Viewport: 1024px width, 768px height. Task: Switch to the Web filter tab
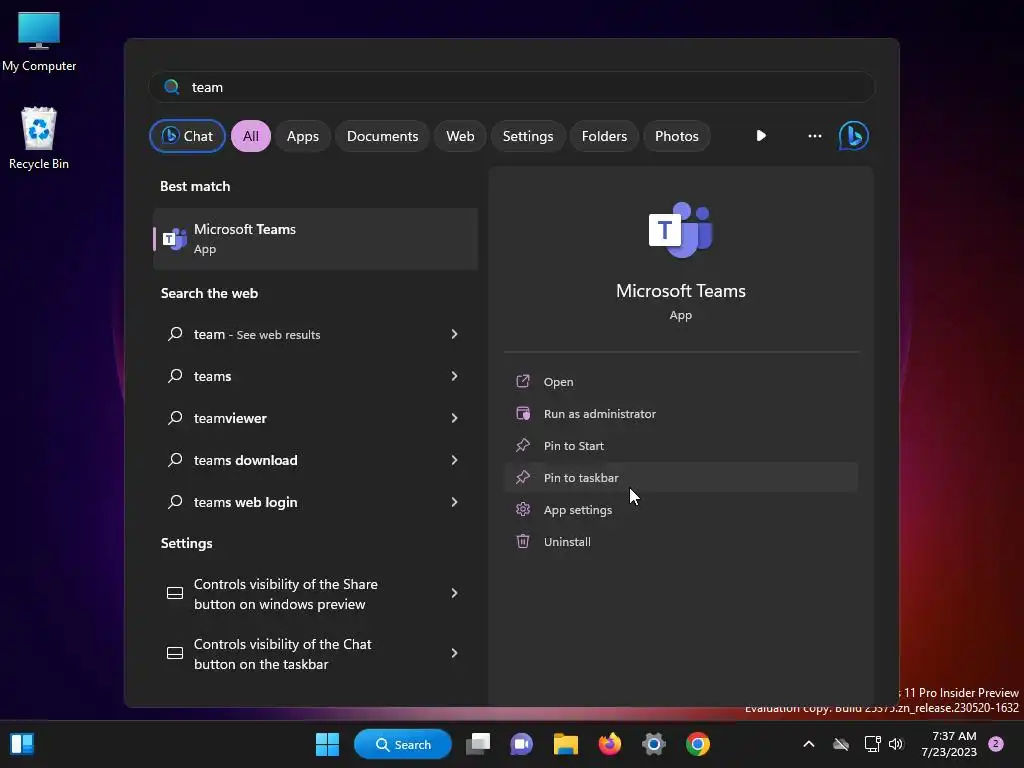coord(460,136)
